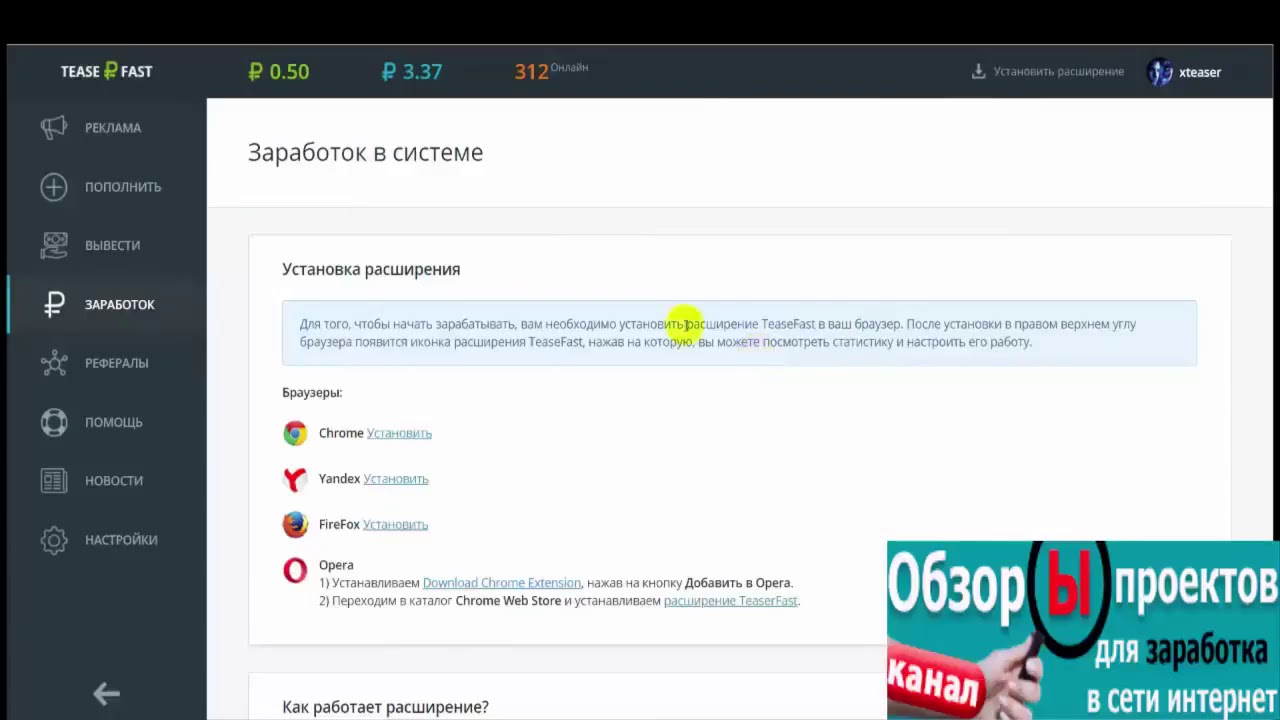Click the TeaseFast logo

pos(106,71)
